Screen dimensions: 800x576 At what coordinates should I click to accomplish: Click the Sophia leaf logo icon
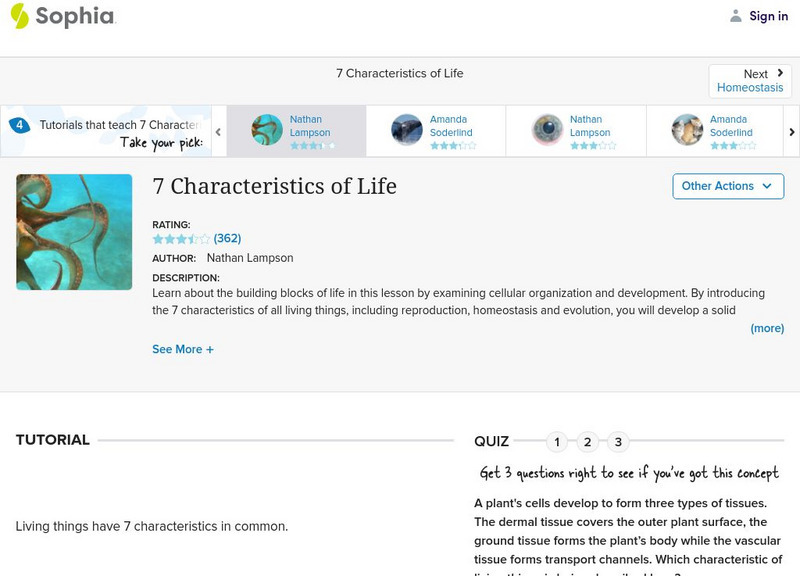point(18,16)
